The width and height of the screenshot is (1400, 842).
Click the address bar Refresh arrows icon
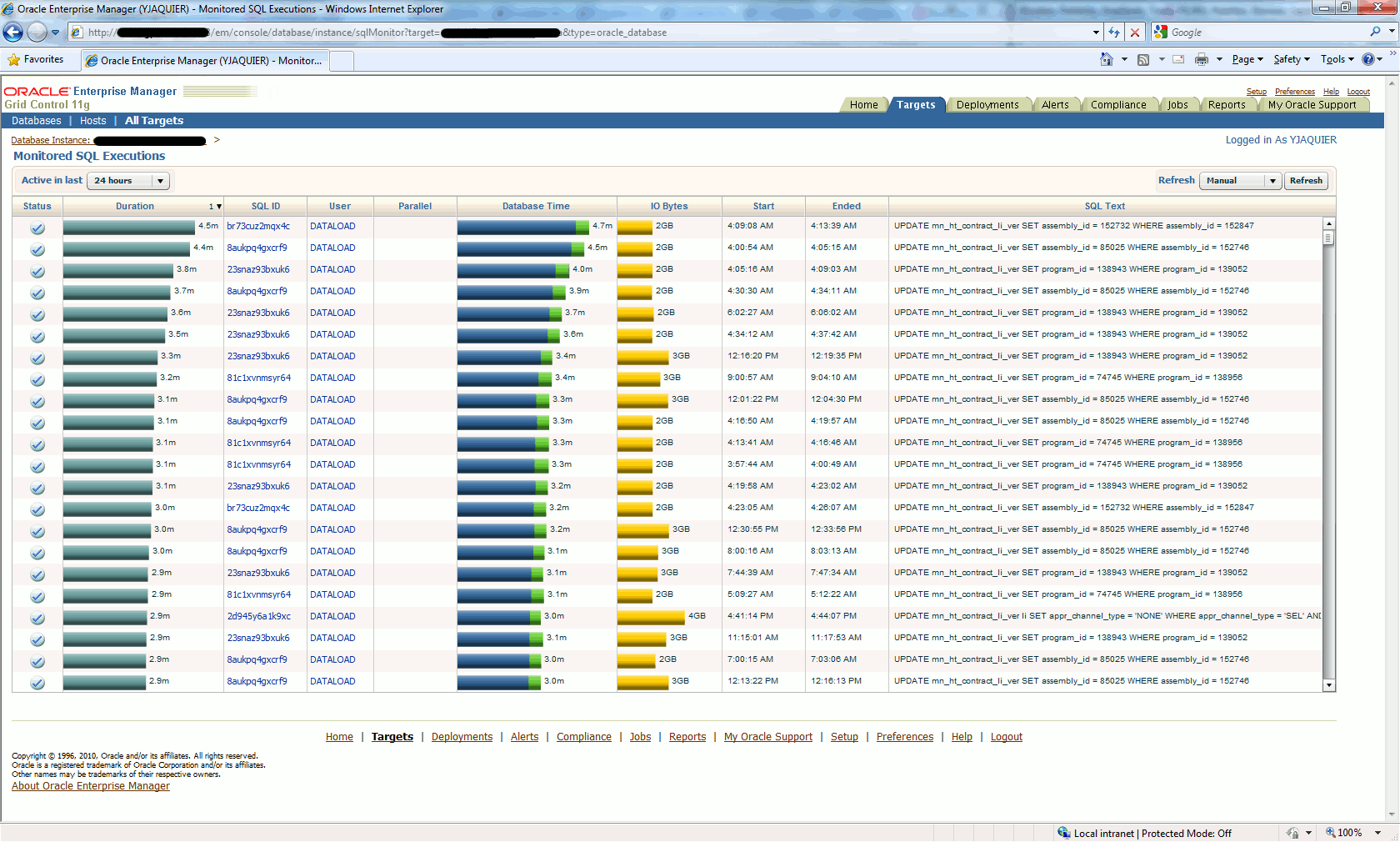(1114, 33)
